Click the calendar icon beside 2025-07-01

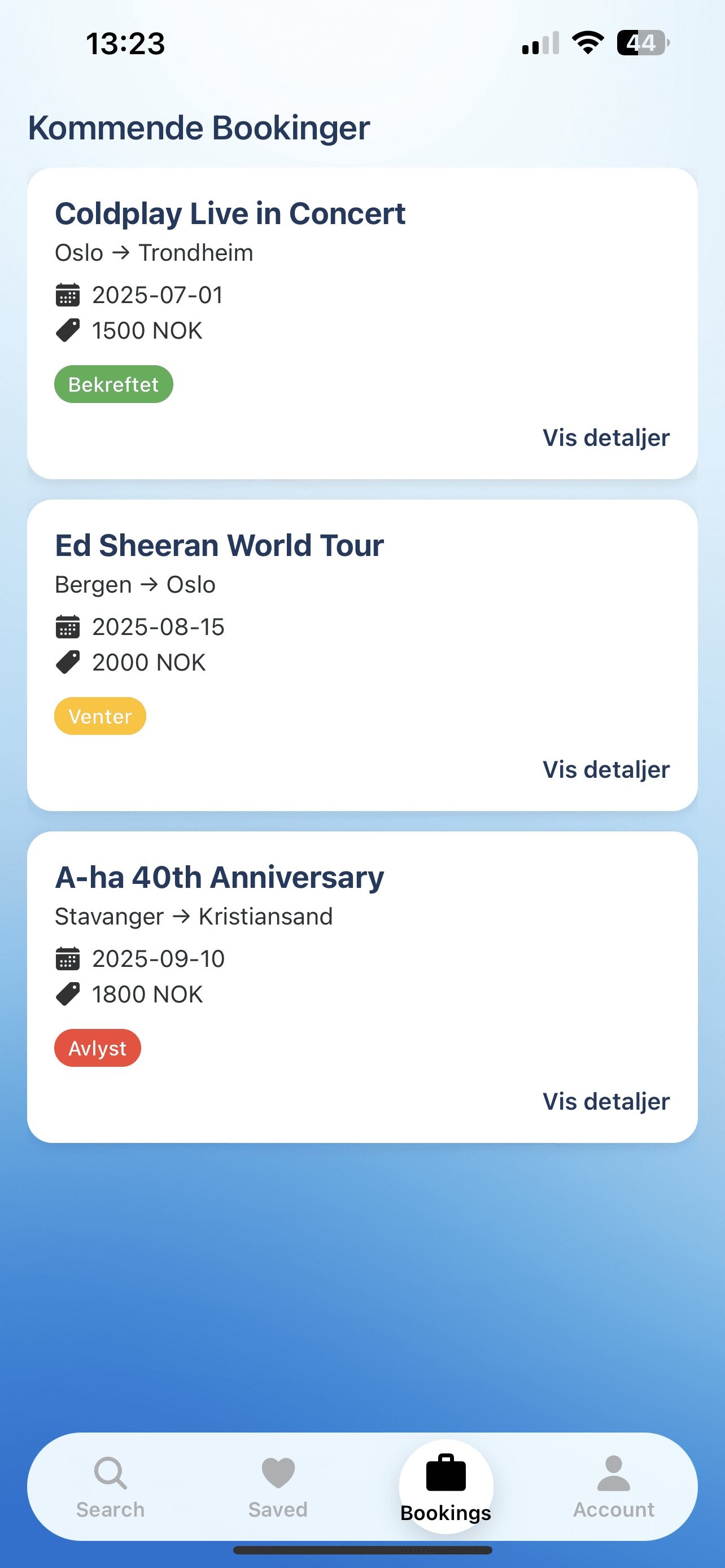tap(68, 295)
